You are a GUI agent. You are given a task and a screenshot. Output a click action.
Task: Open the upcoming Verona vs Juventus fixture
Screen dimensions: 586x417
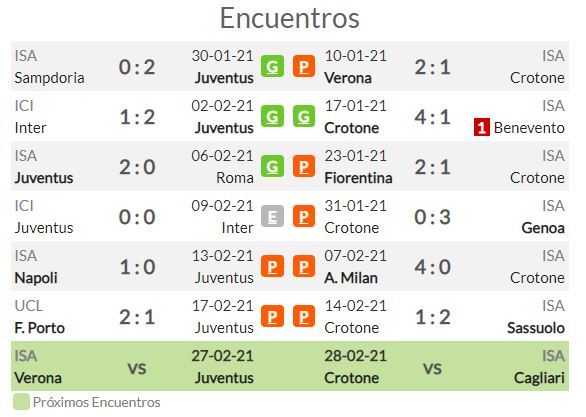[134, 366]
